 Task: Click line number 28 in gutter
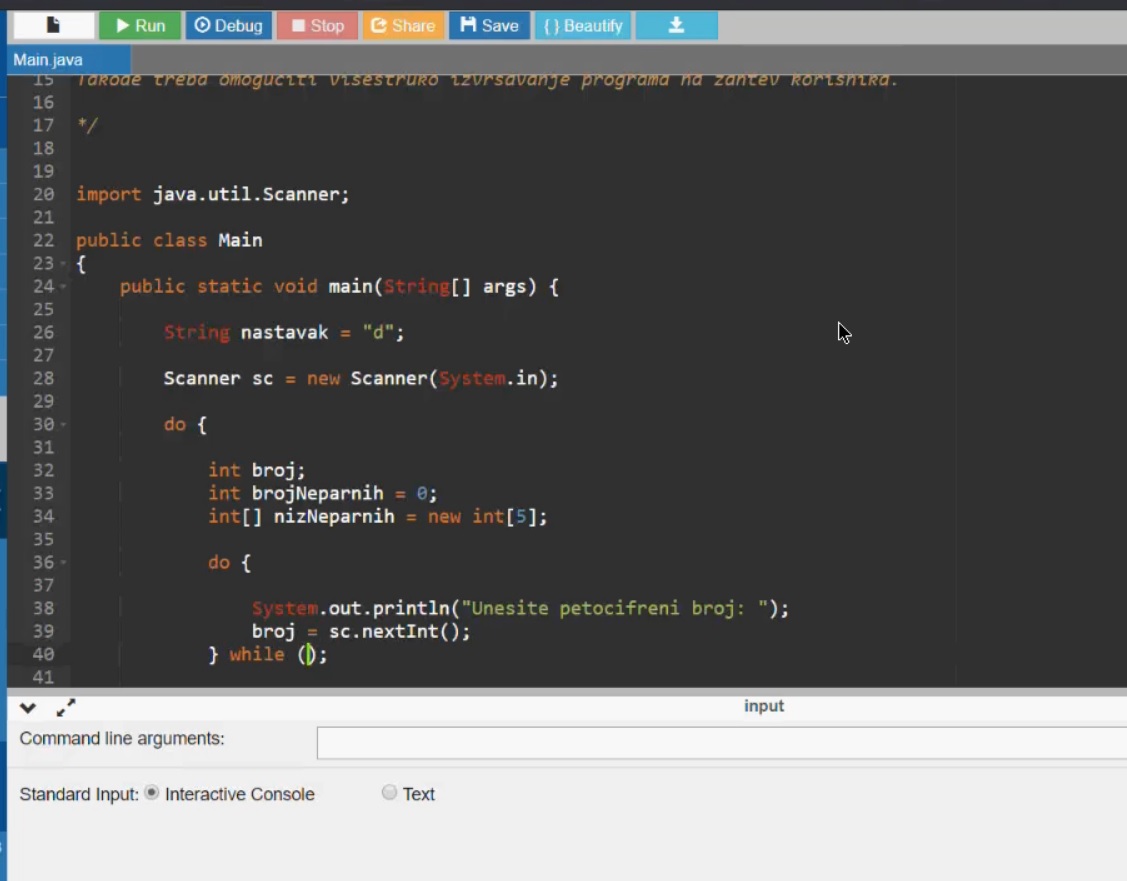point(43,379)
